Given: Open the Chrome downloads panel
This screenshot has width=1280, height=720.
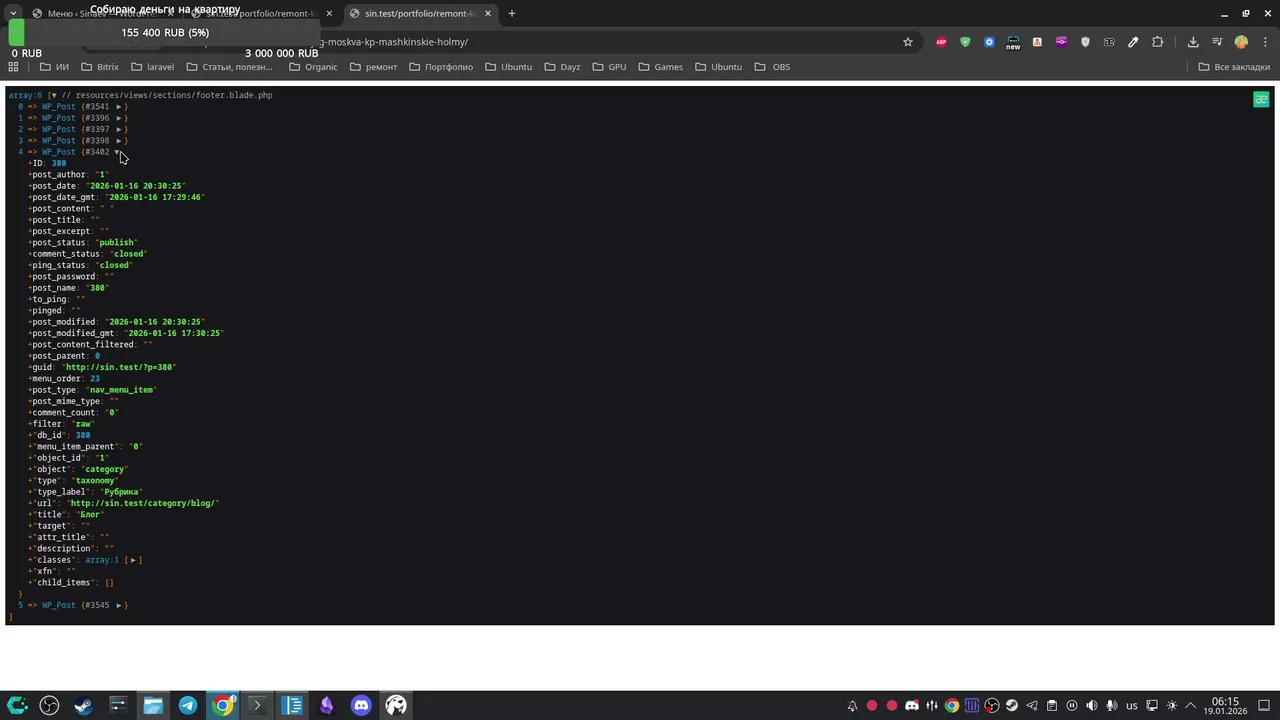Looking at the screenshot, I should tap(1193, 42).
